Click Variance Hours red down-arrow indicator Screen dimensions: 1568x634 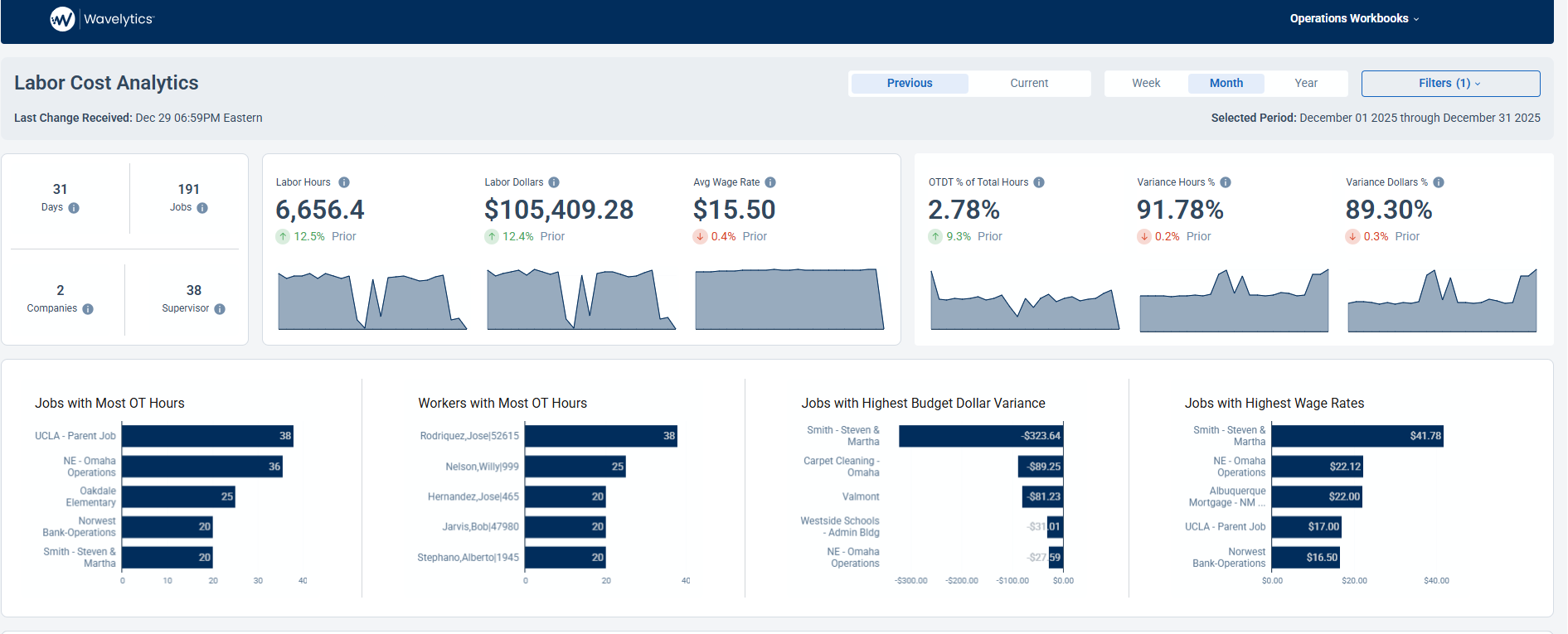coord(1144,237)
